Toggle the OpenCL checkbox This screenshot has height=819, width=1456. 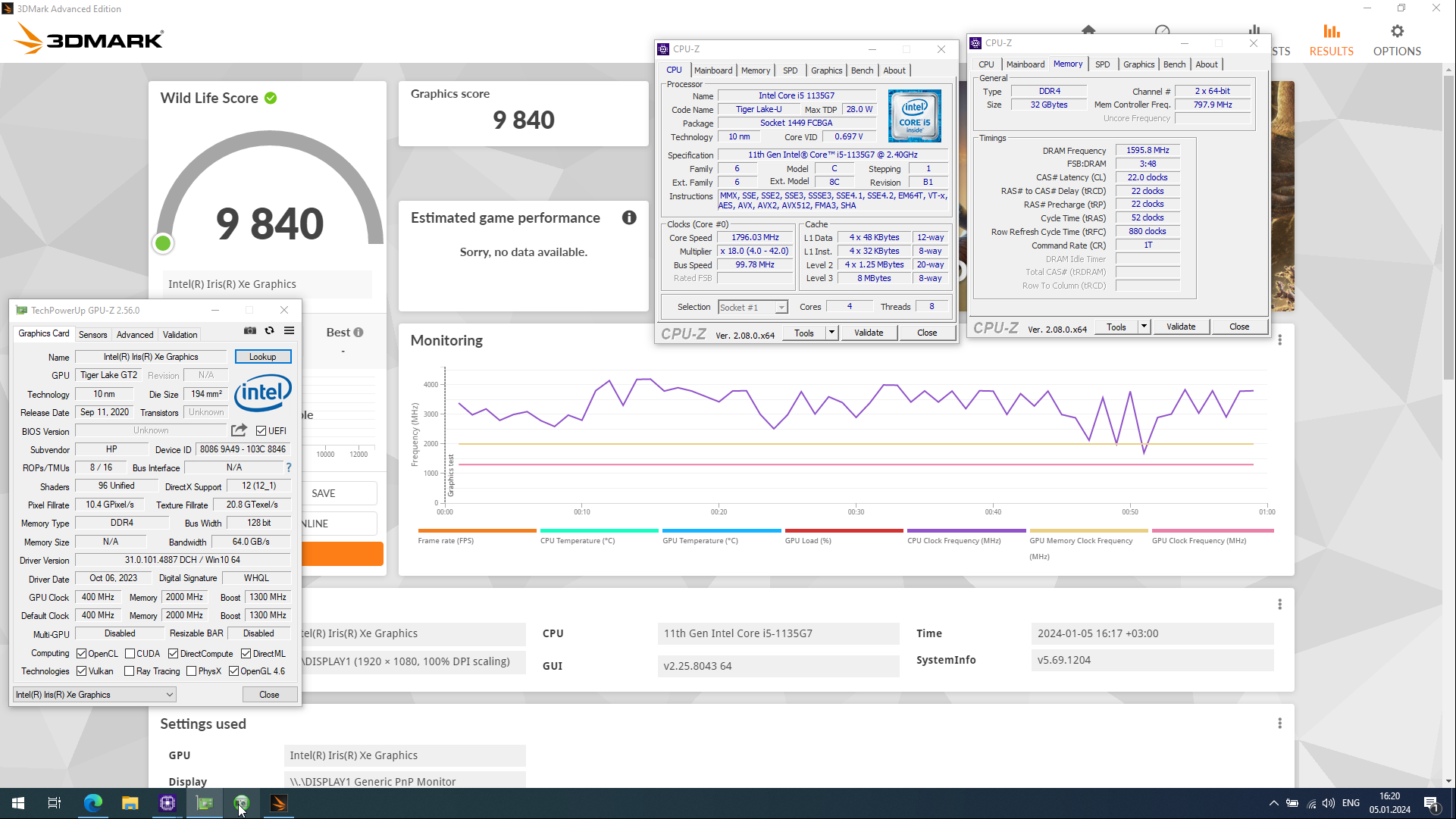tap(82, 654)
